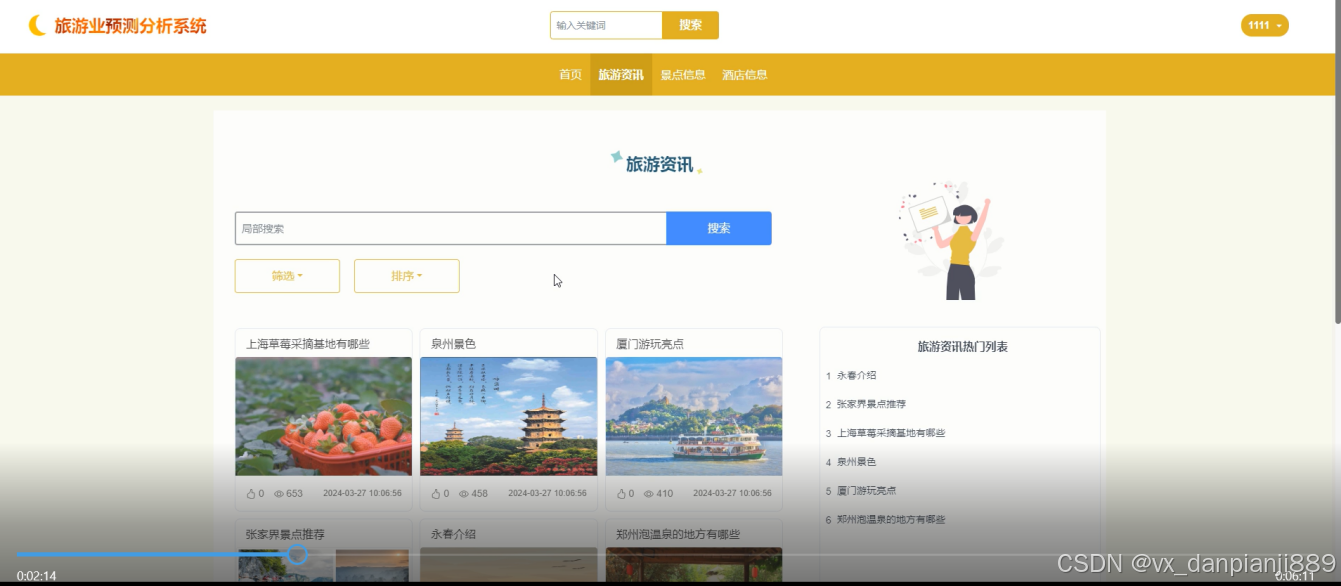The image size is (1341, 586).
Task: Click 旅游业预测分析系统 site title
Action: 131,26
